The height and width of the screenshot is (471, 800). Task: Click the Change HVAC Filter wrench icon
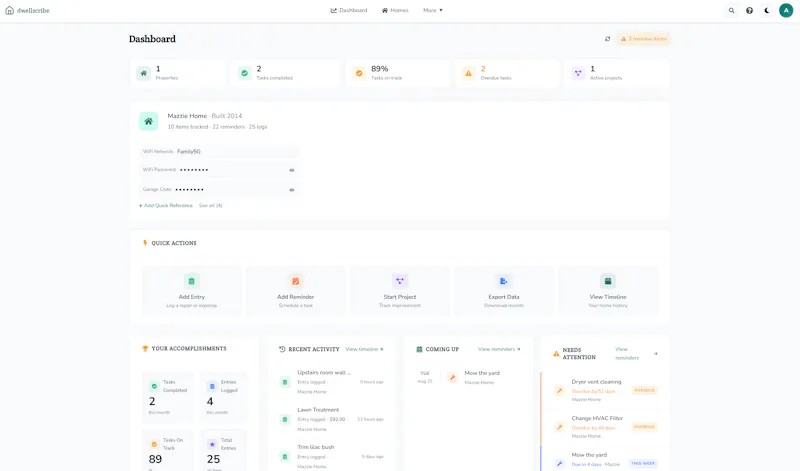point(560,427)
